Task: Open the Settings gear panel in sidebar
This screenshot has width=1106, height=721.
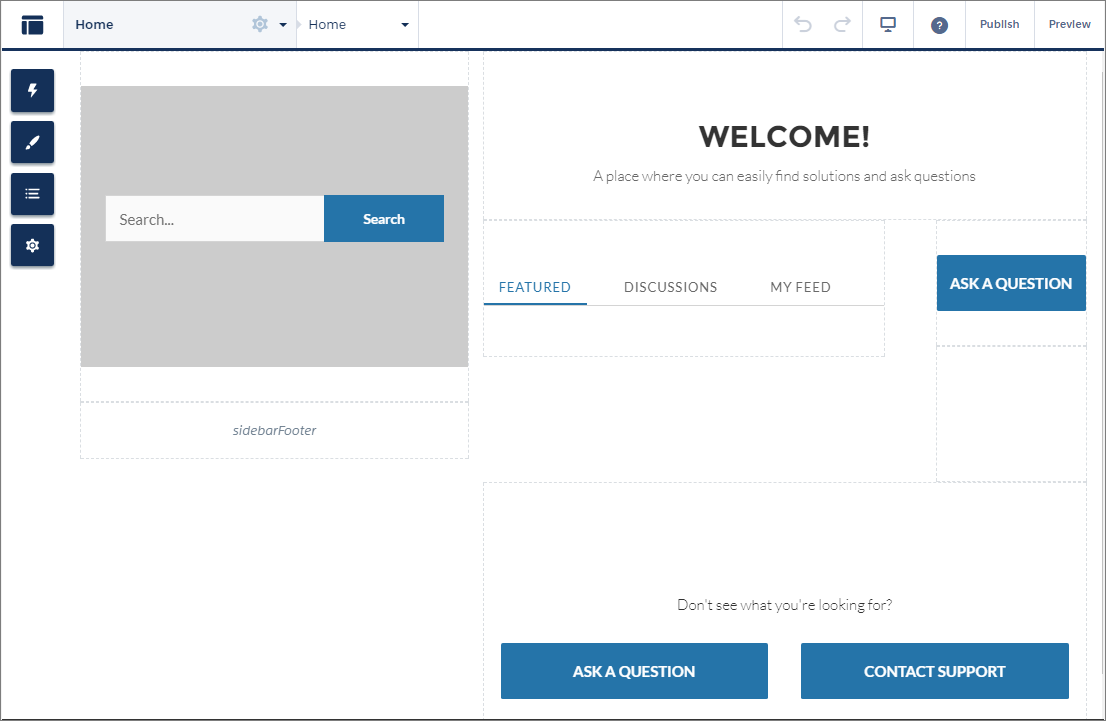Action: (x=32, y=245)
